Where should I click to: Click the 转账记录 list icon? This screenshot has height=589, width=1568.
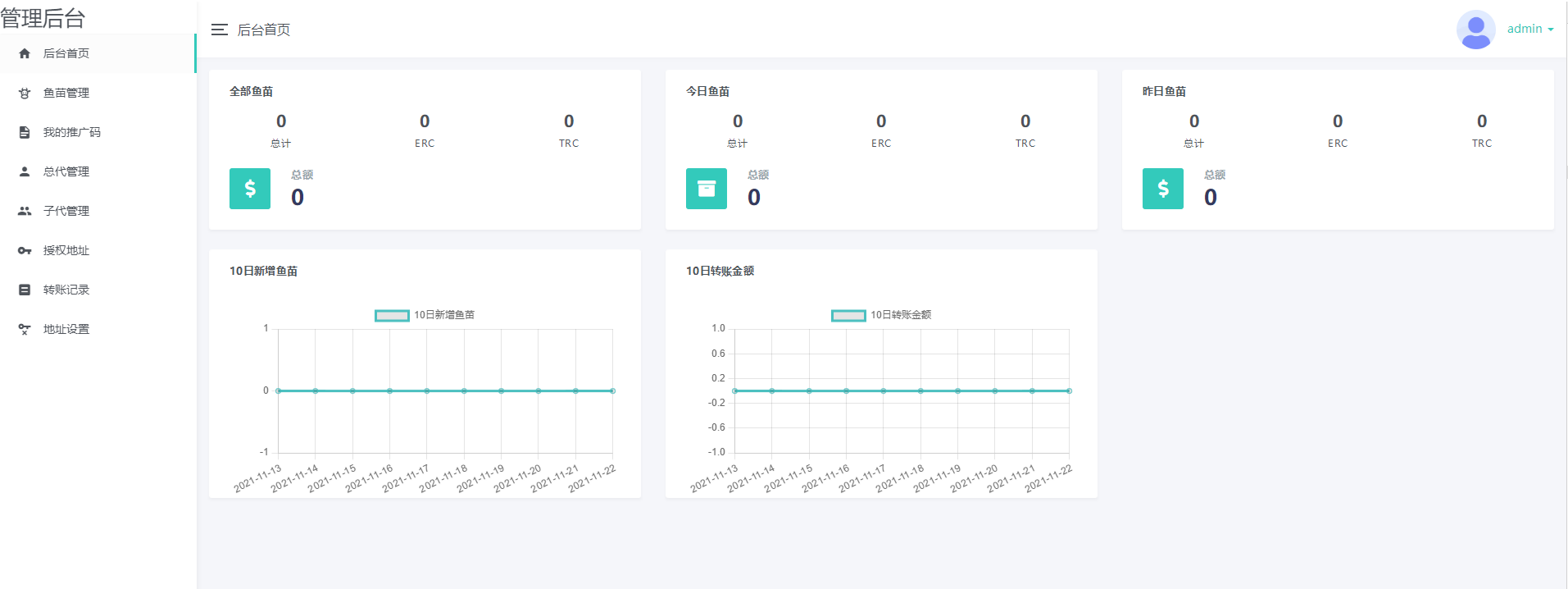(25, 290)
